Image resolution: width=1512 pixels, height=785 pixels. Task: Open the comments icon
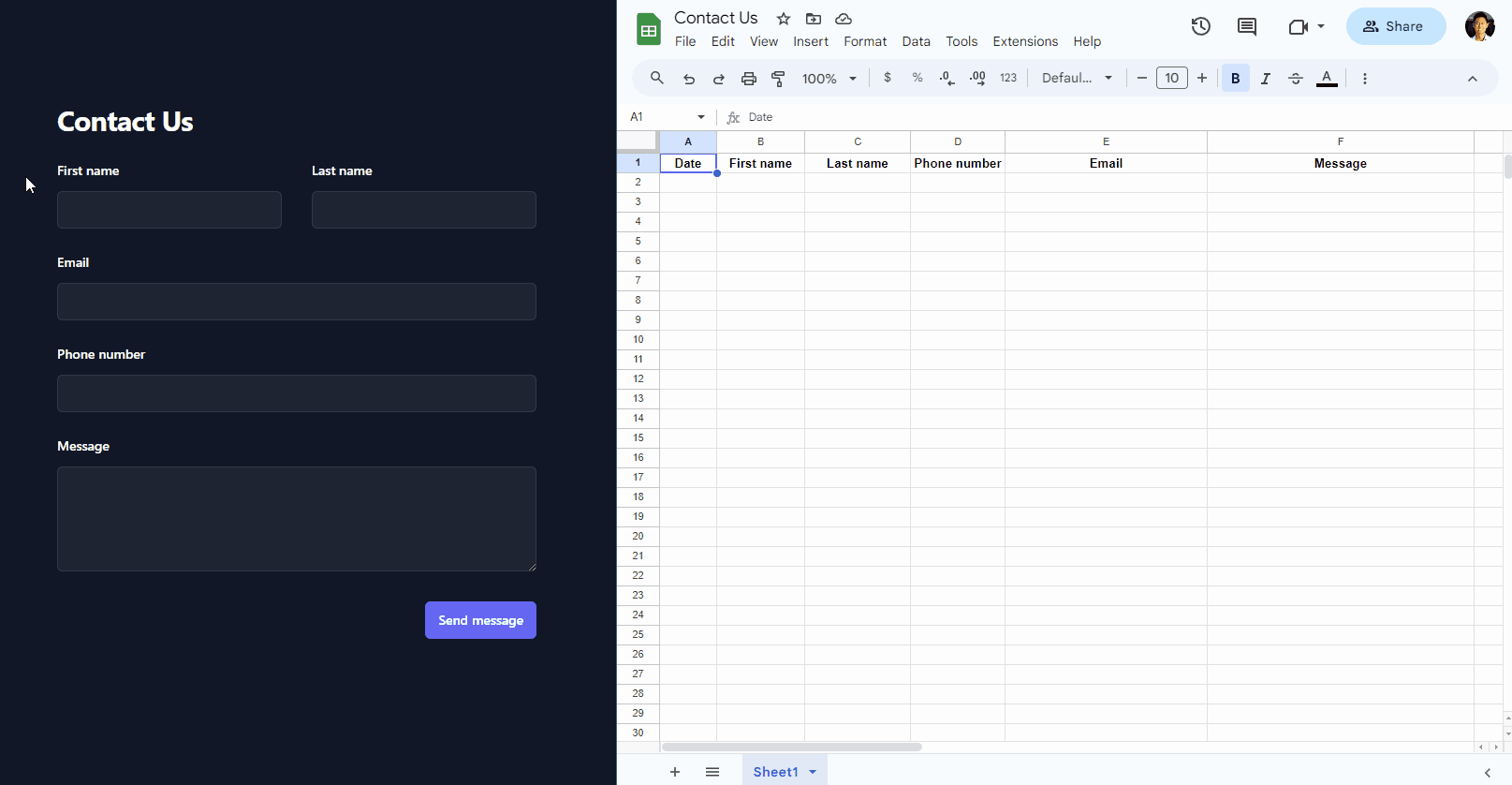[x=1246, y=26]
